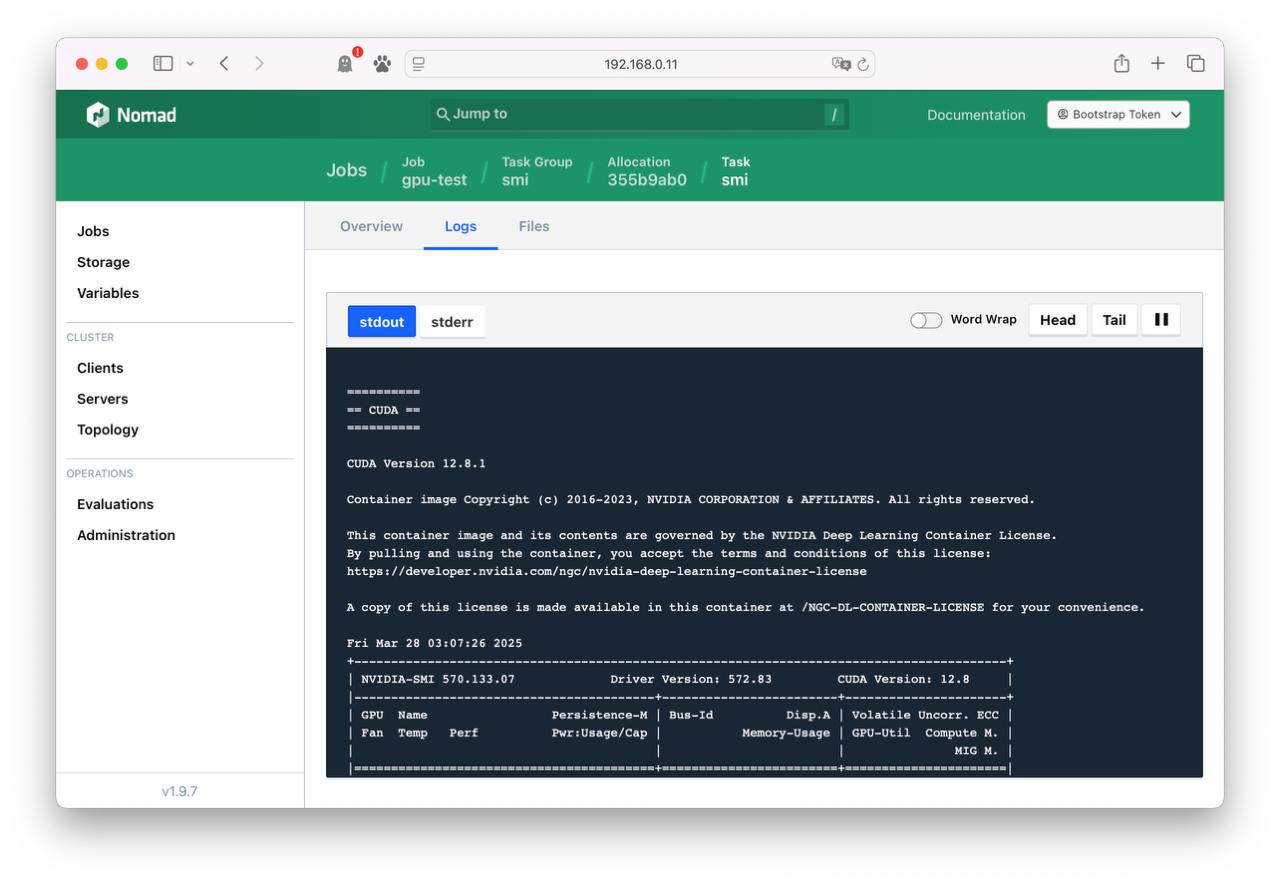The image size is (1280, 882).
Task: Jump to the Tail of the log
Action: click(1114, 320)
